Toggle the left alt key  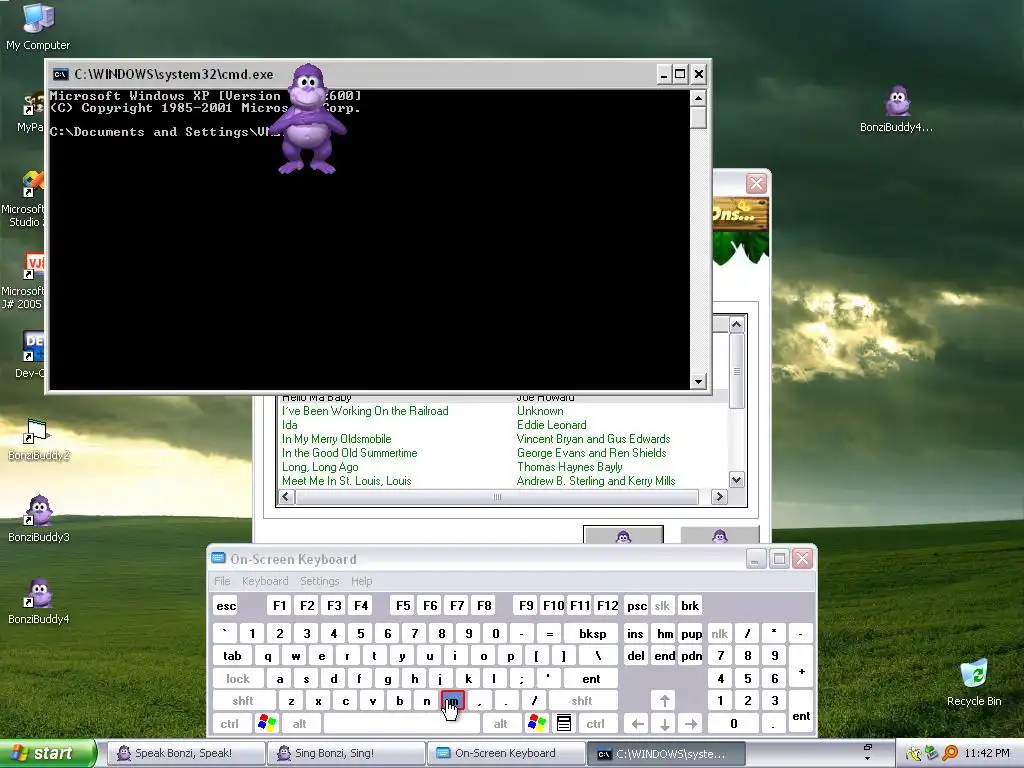point(299,724)
